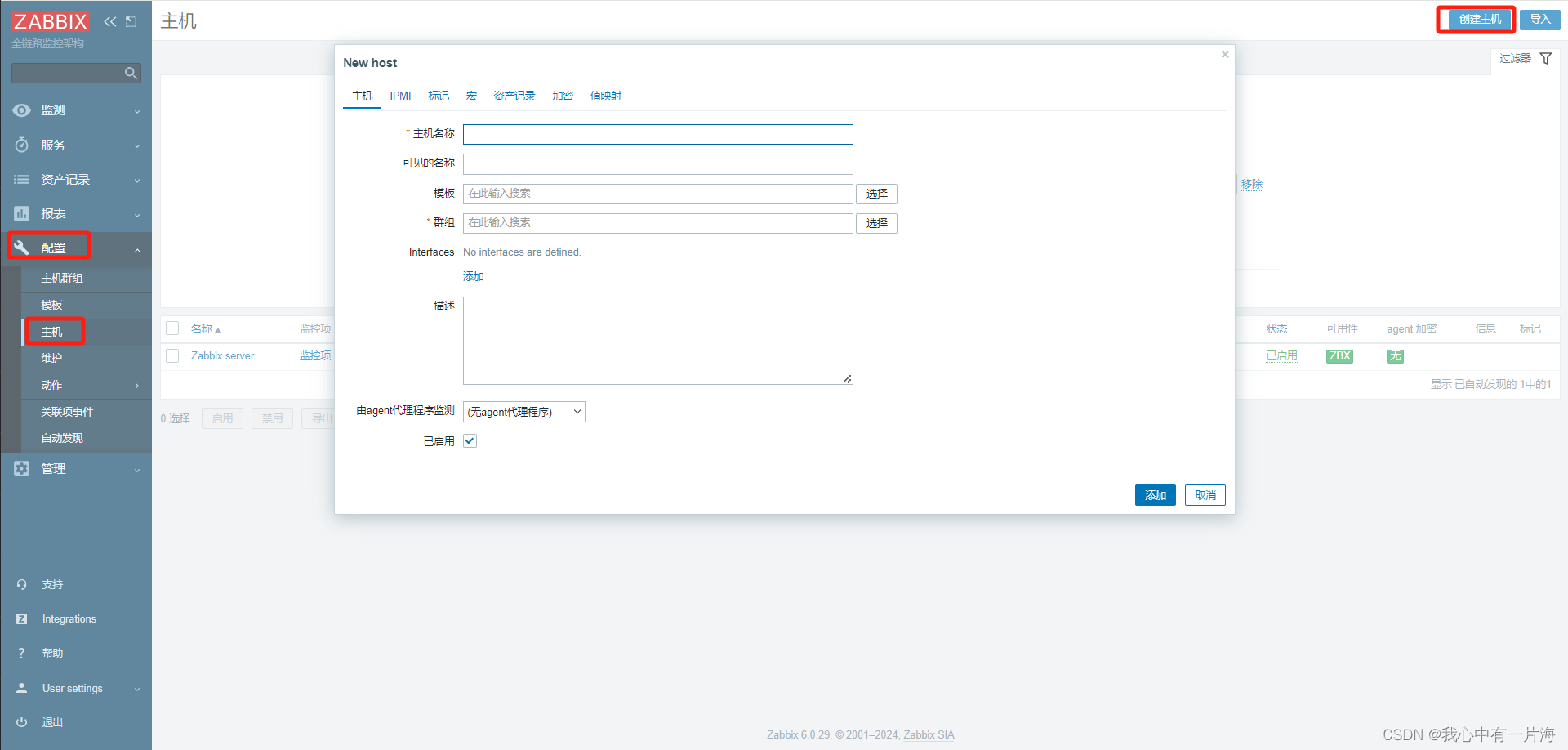This screenshot has height=750, width=1568.
Task: Switch to the 值映射 tab
Action: [606, 96]
